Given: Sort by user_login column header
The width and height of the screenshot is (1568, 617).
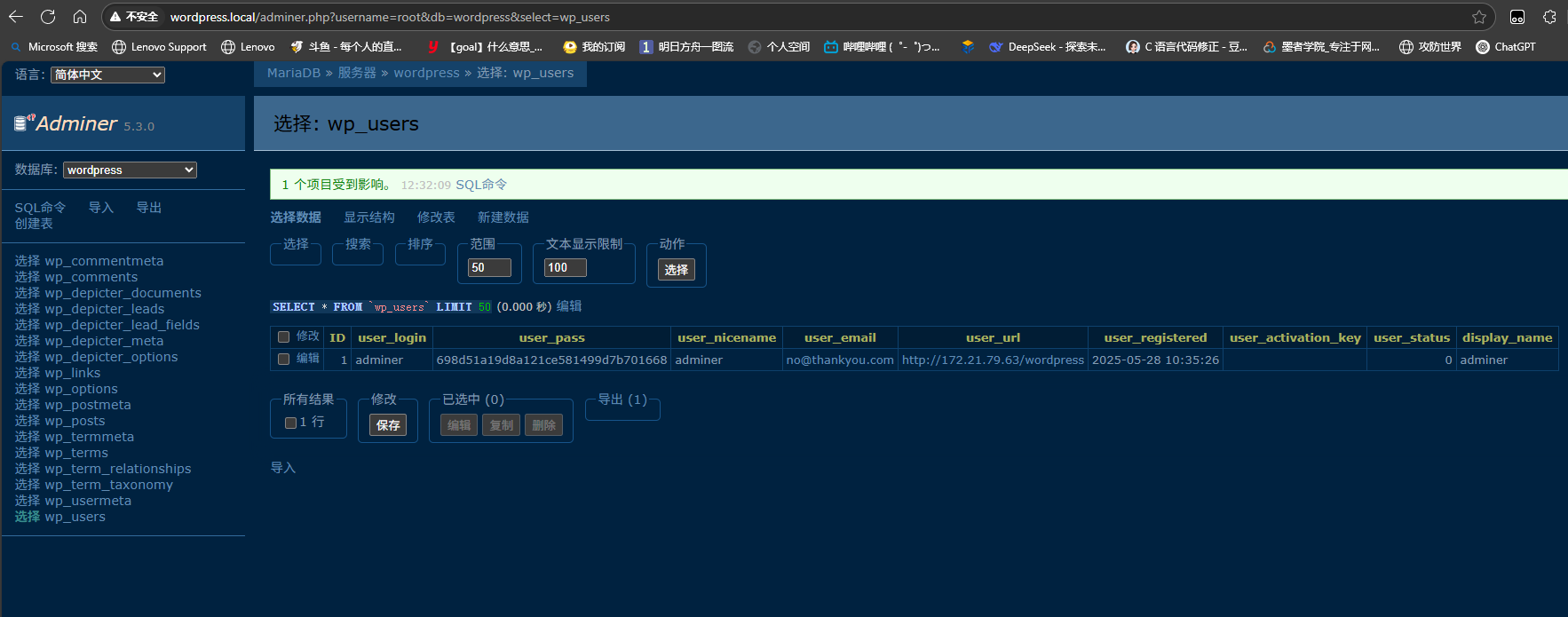Looking at the screenshot, I should click(x=392, y=337).
